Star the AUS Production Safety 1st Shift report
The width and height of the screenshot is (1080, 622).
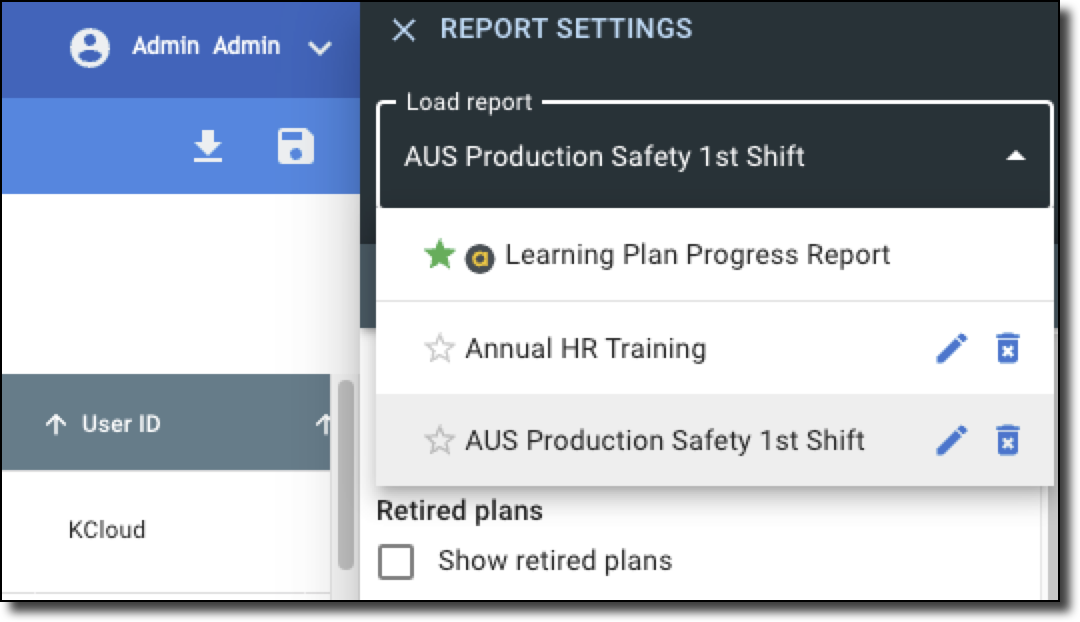[x=439, y=440]
